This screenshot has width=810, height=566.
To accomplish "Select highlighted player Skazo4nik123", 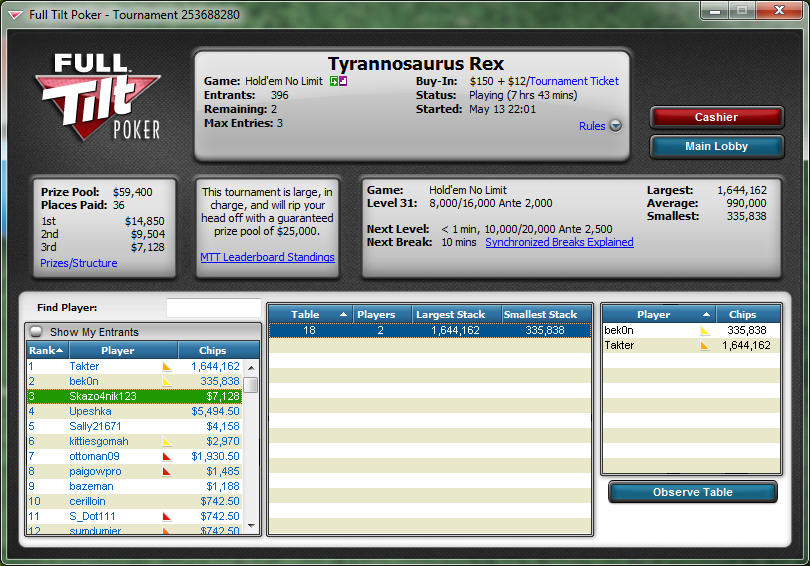I will (x=134, y=396).
